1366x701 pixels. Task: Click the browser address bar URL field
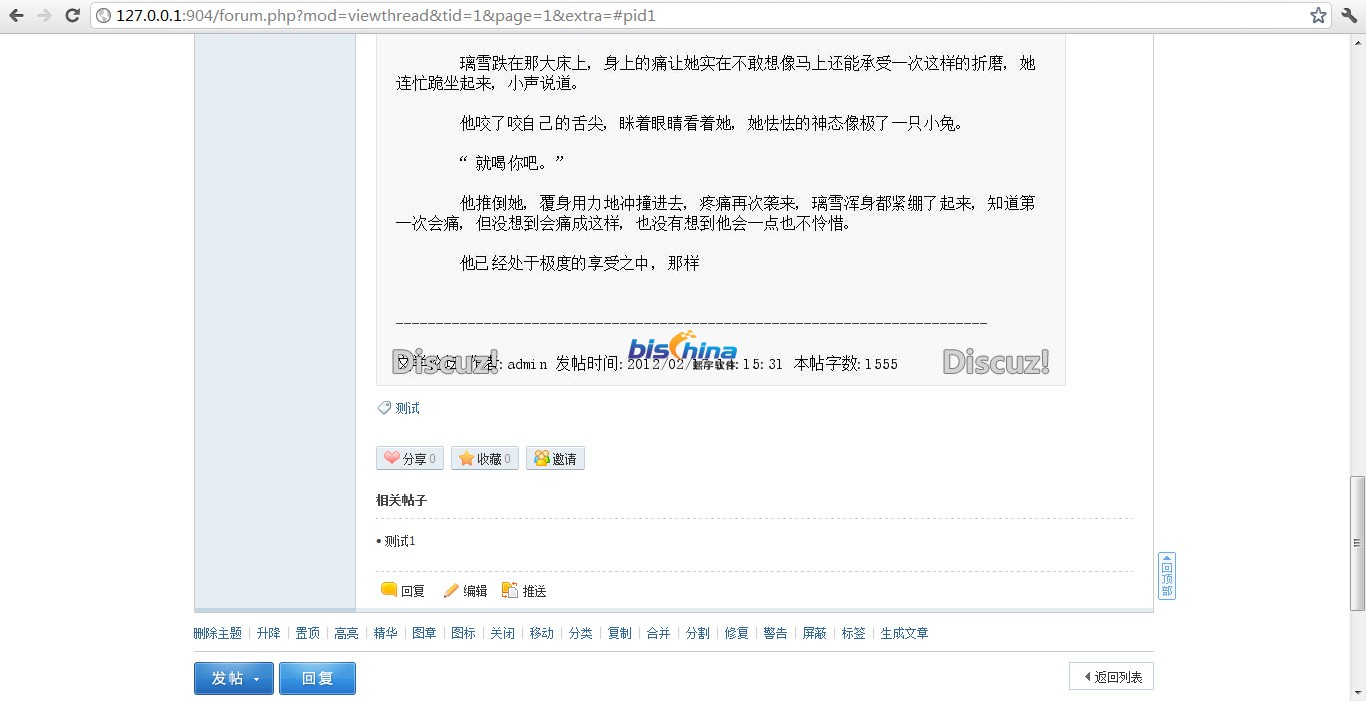click(700, 15)
